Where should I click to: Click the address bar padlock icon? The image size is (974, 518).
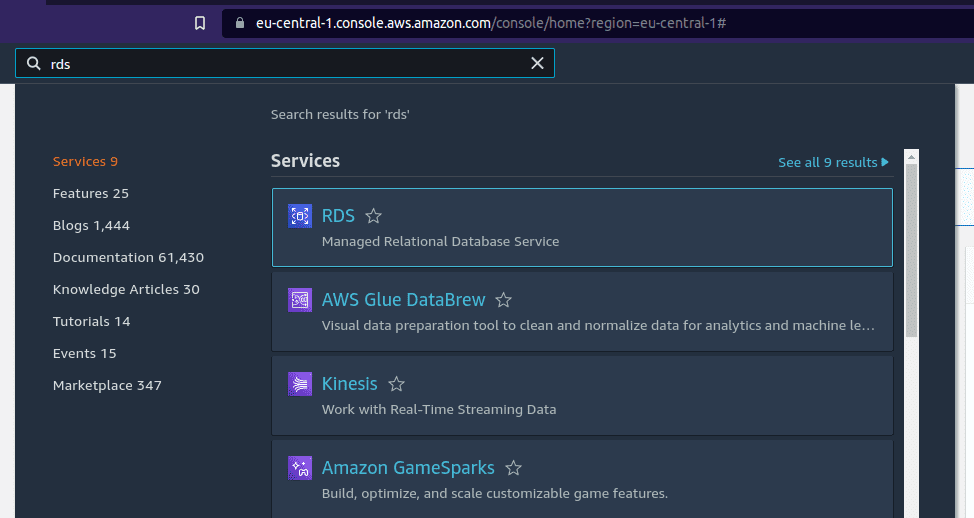tap(238, 23)
